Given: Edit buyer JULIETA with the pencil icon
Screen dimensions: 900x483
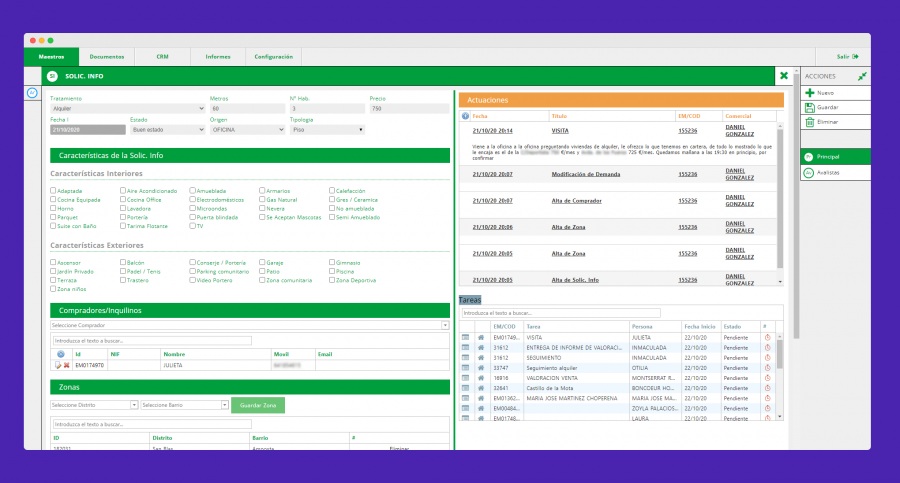Looking at the screenshot, I should click(58, 365).
